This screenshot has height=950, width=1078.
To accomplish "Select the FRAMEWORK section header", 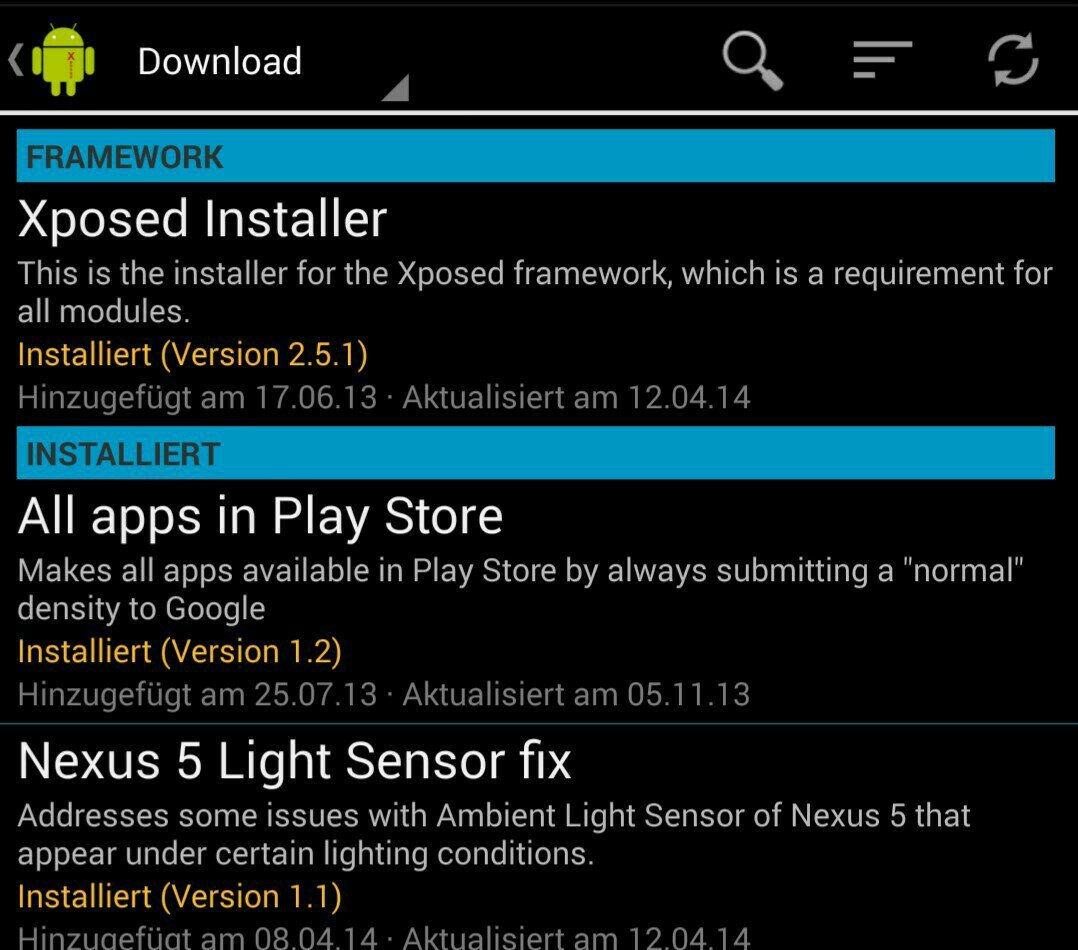I will pyautogui.click(x=536, y=156).
